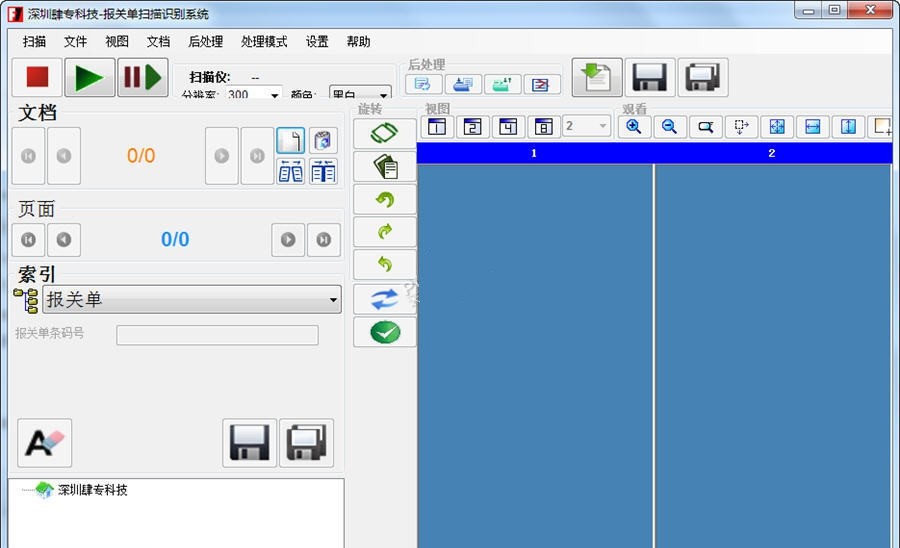Go to next page in 页面 section
The image size is (900, 548).
click(x=288, y=239)
